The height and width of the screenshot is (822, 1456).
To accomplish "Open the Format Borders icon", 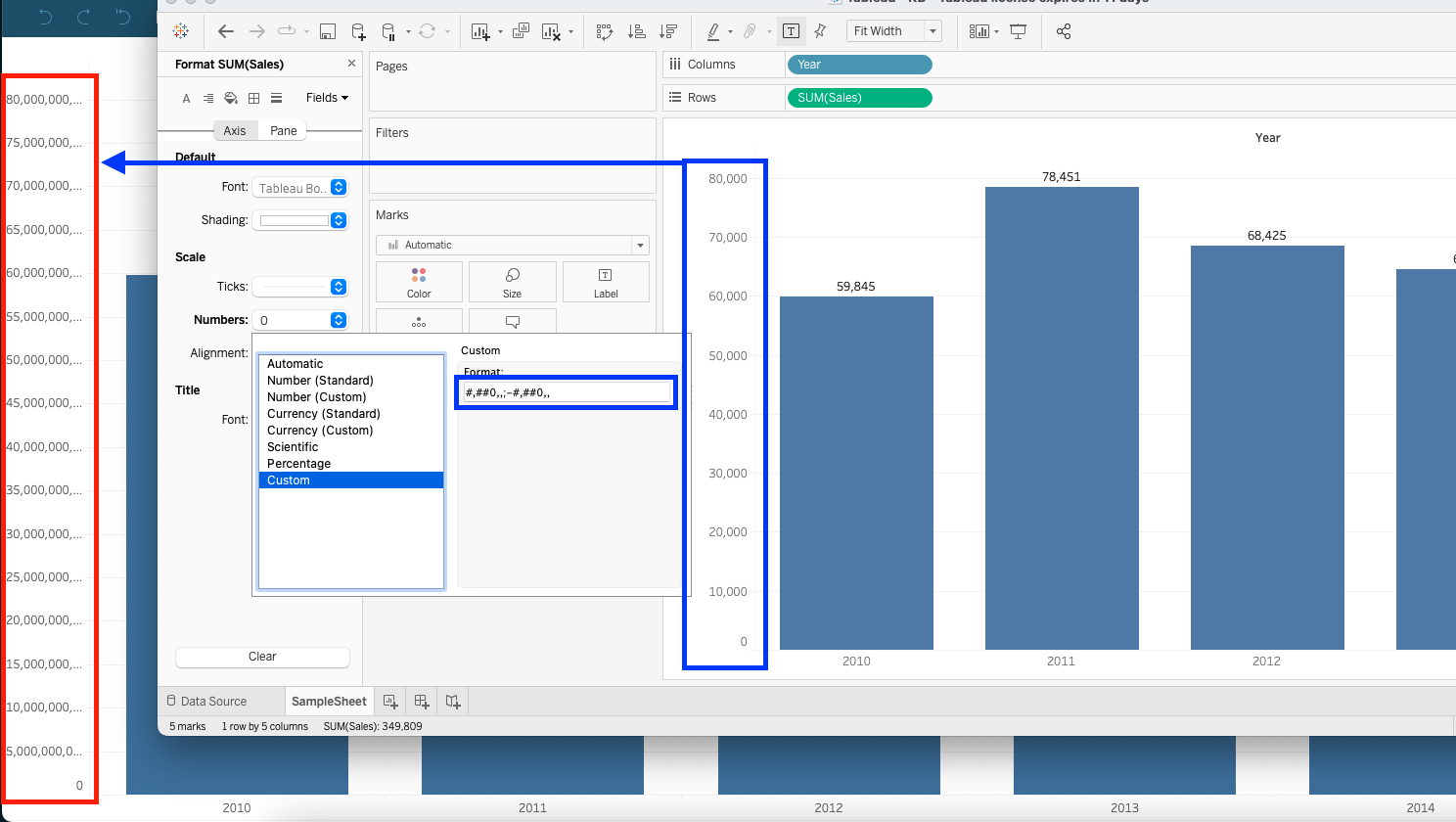I will pos(253,98).
